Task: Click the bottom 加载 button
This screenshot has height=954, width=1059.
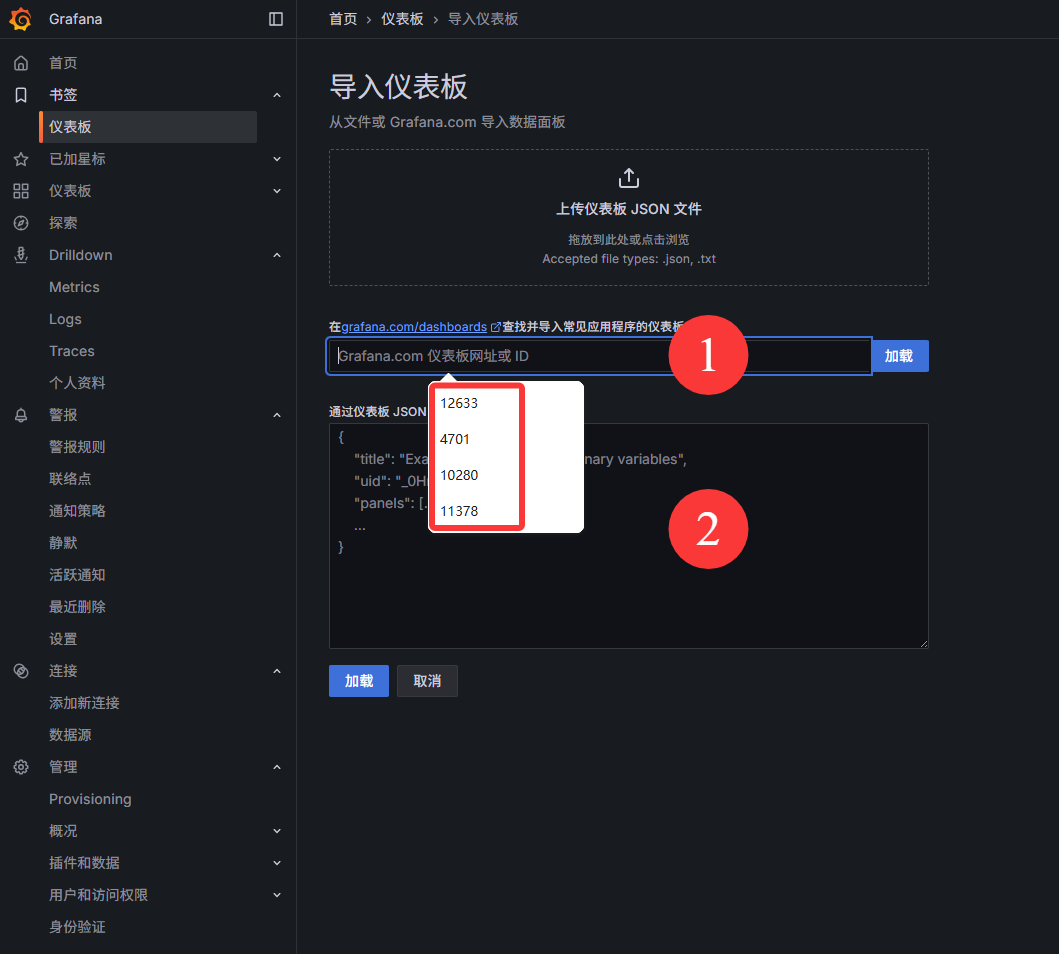Action: pos(359,681)
